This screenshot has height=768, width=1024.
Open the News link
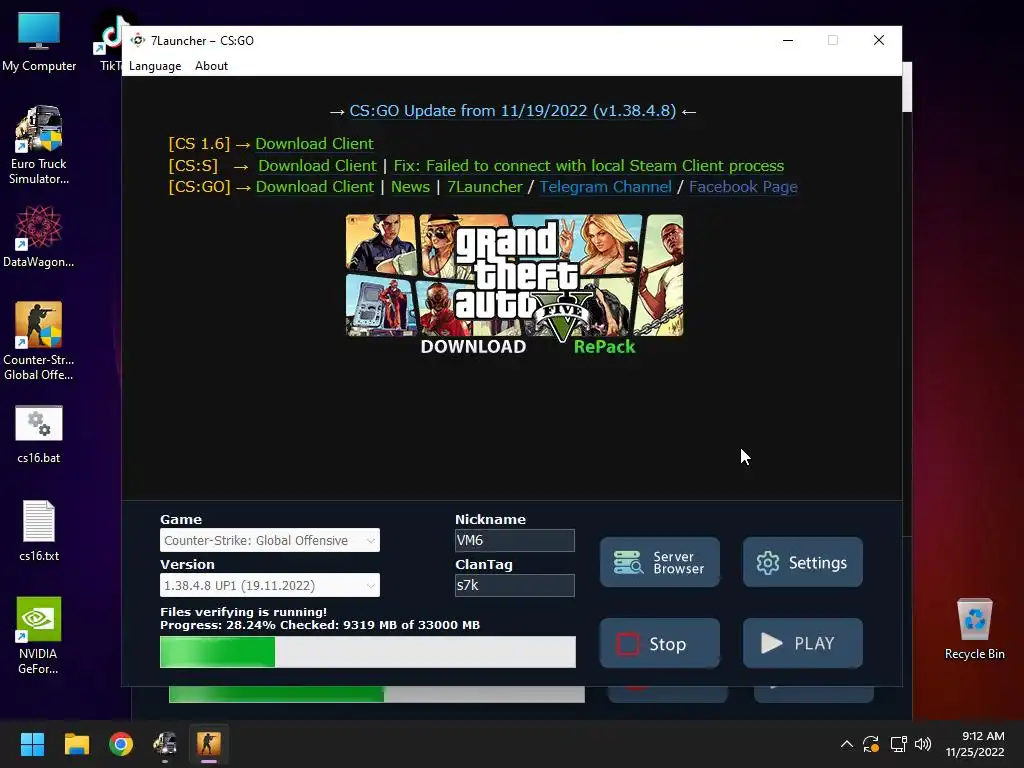(410, 187)
